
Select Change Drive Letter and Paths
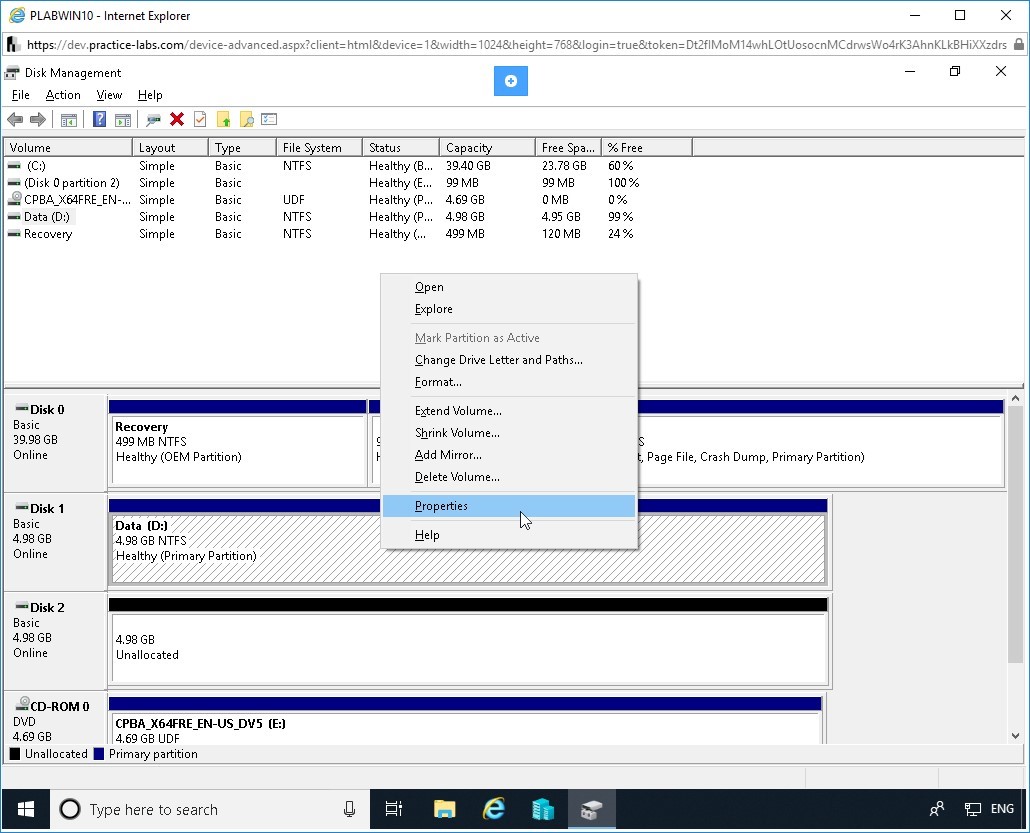[509, 360]
